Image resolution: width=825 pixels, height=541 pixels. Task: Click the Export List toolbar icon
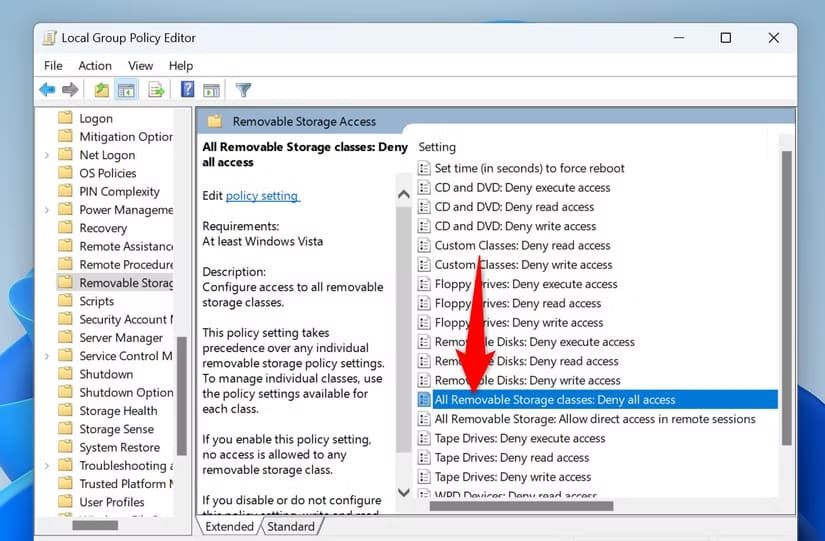coord(156,90)
